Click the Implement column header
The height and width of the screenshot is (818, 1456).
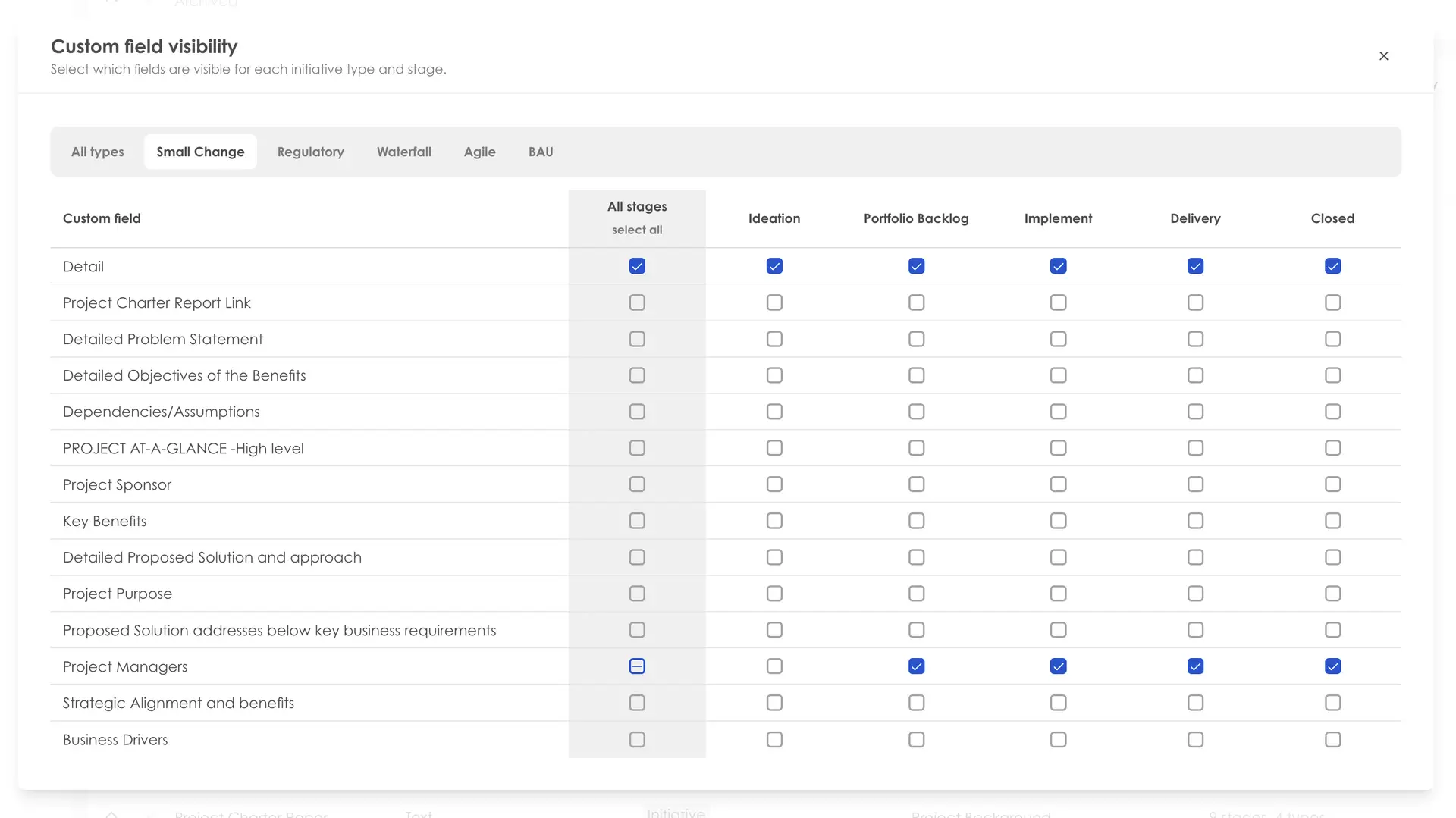pyautogui.click(x=1058, y=218)
